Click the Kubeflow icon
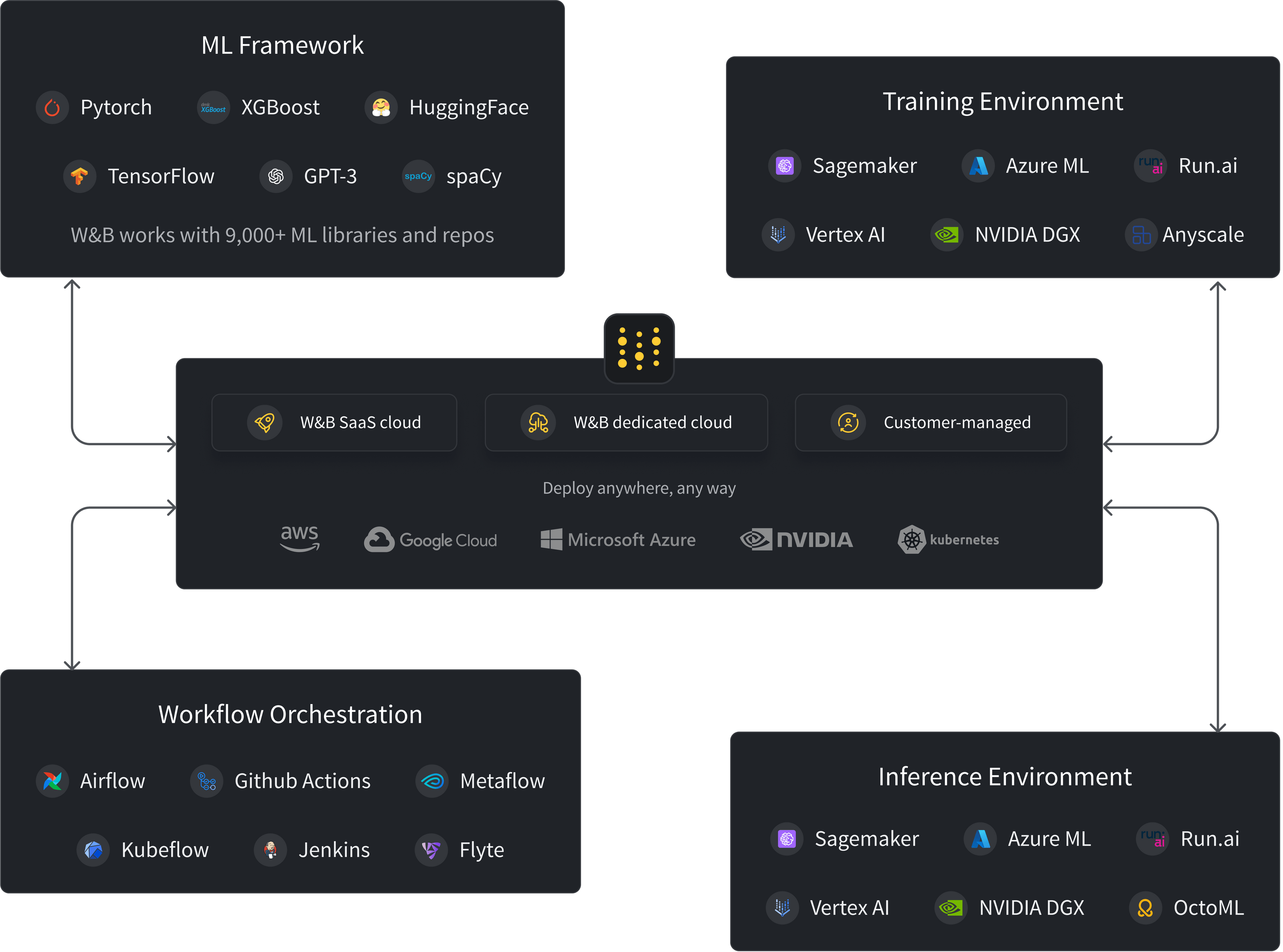Screen dimensions: 1283x952 (93, 850)
